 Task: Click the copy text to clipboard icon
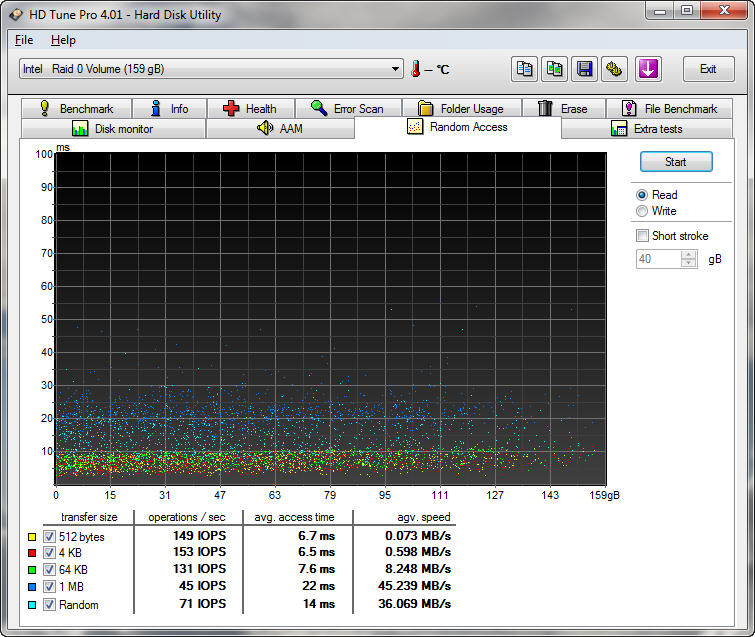click(x=524, y=69)
